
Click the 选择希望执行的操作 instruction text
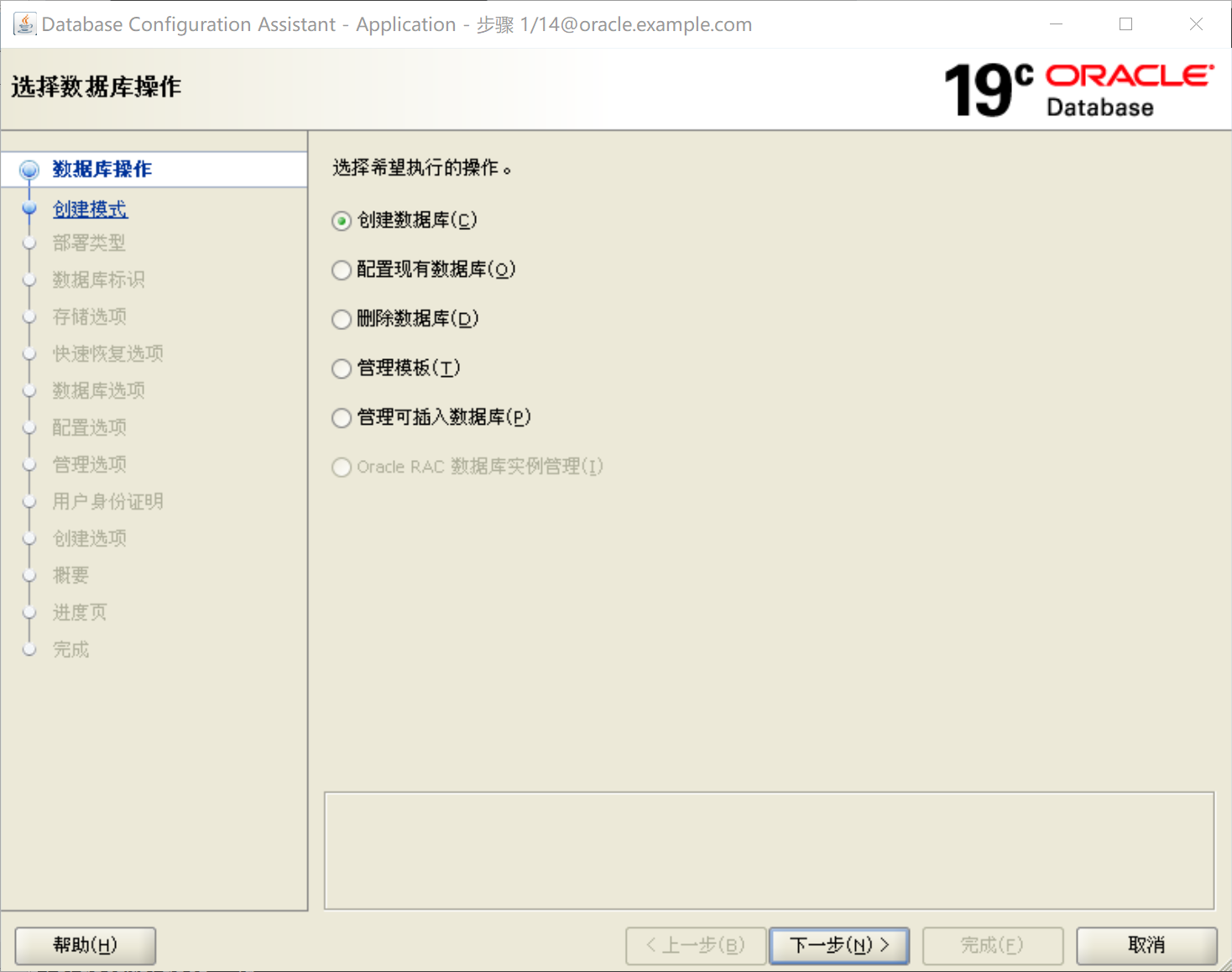click(x=421, y=168)
